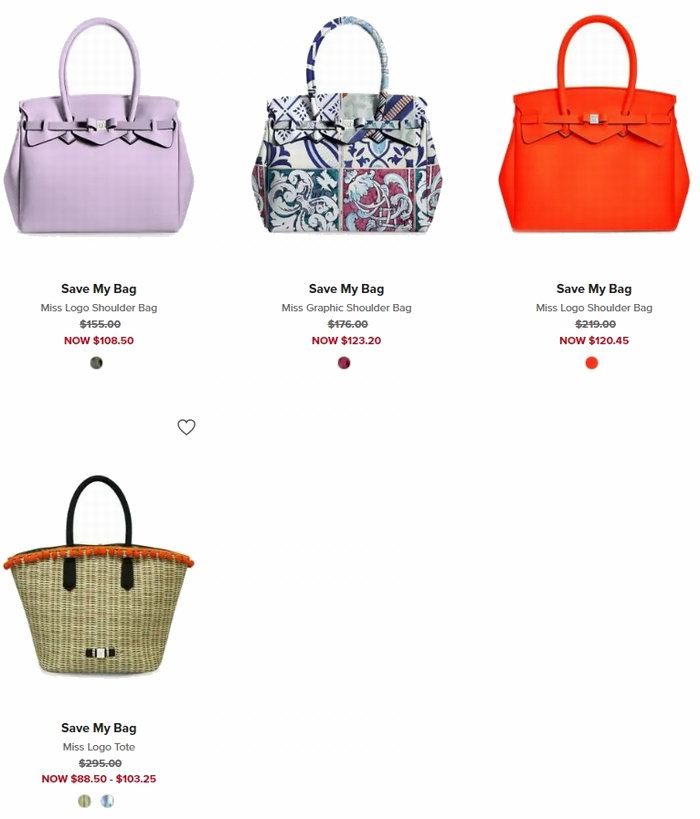
Task: Select the magenta swatch under Miss Graphic bag
Action: pyautogui.click(x=344, y=362)
